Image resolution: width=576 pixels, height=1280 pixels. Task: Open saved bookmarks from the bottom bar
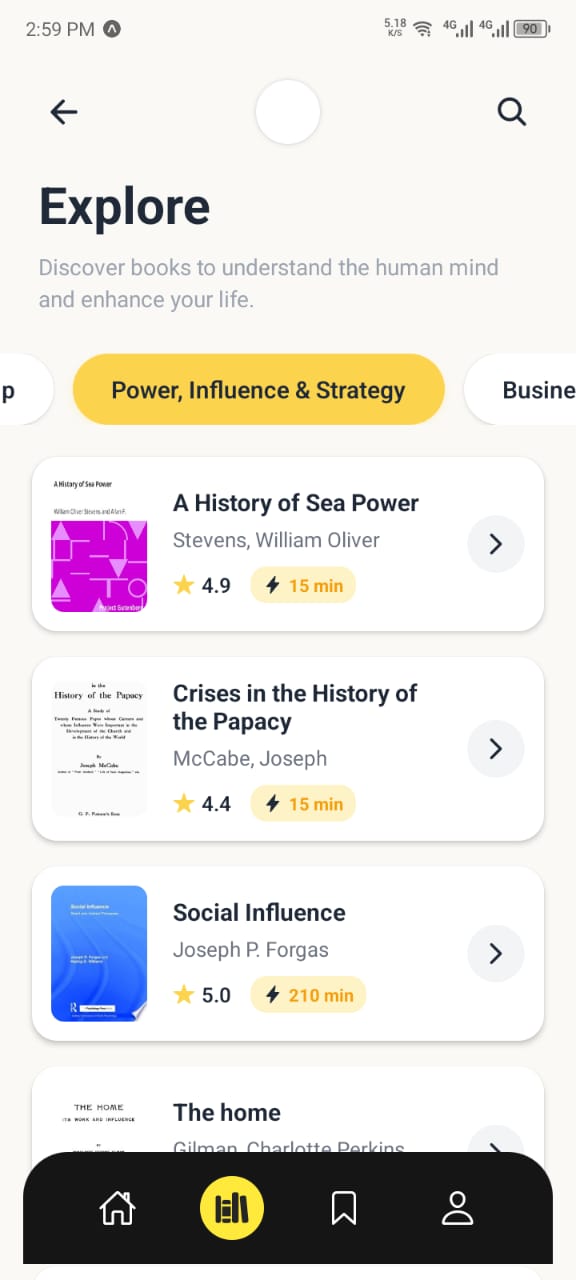[x=343, y=1208]
